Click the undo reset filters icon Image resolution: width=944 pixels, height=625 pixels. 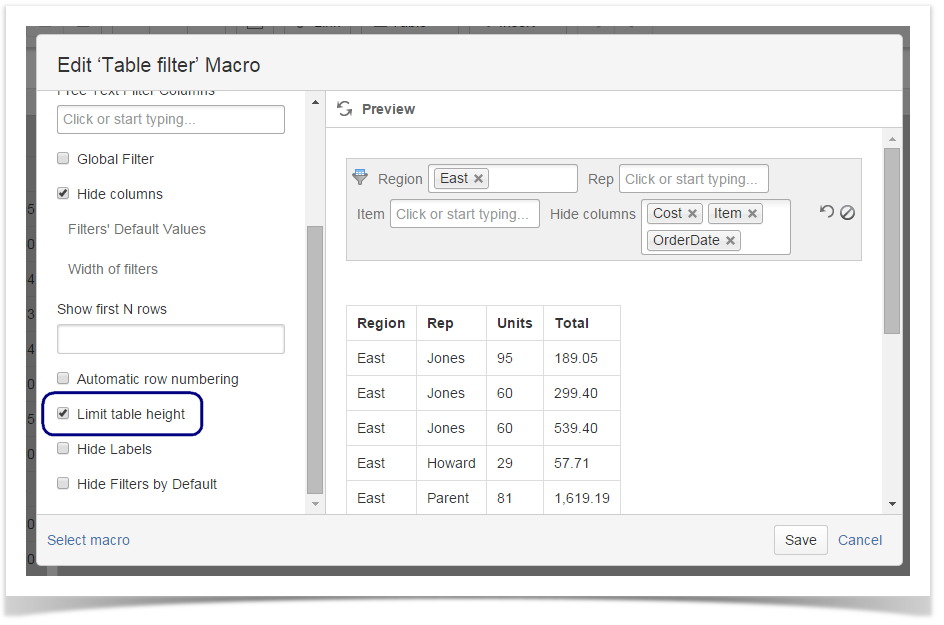826,212
